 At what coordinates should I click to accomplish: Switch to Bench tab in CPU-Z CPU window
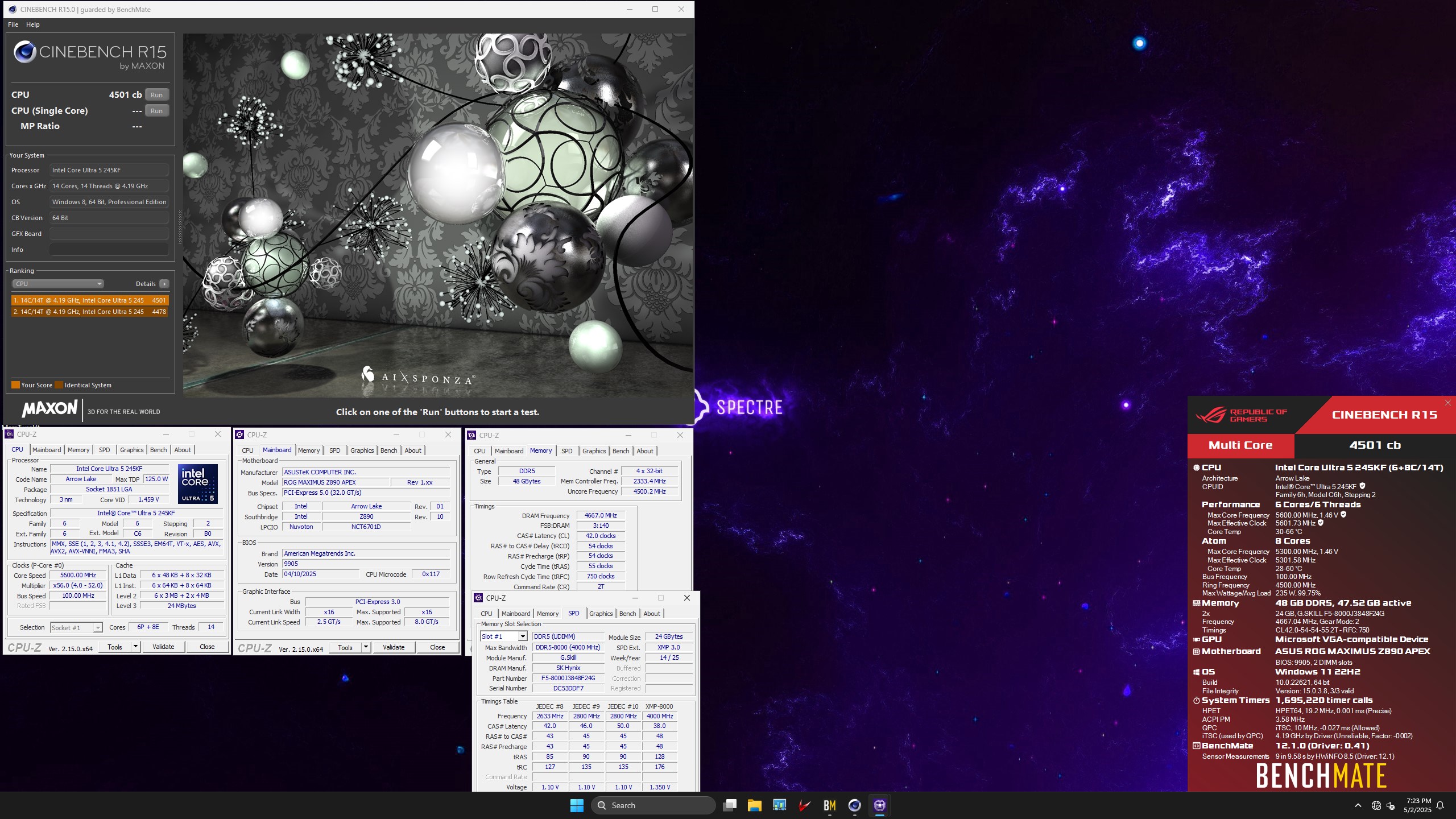click(x=158, y=450)
